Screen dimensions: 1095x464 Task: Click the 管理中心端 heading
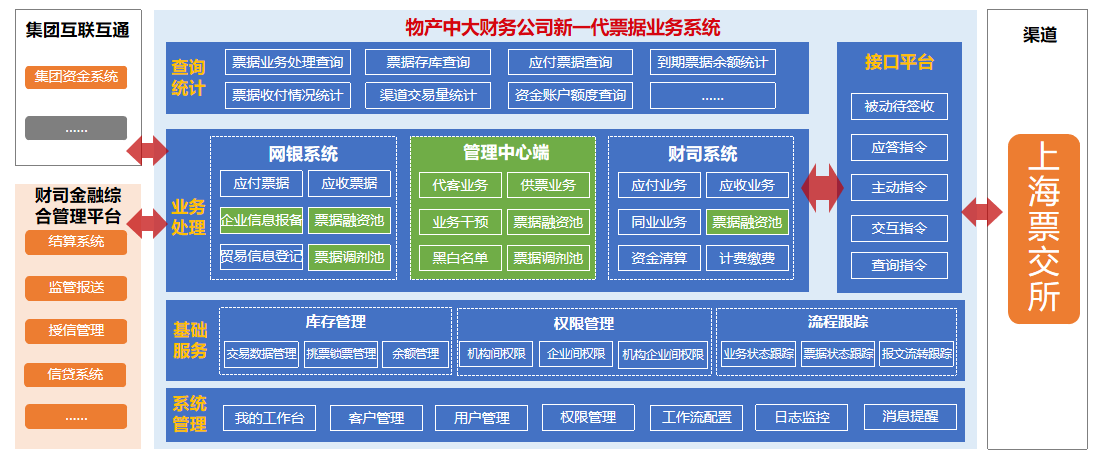click(506, 152)
